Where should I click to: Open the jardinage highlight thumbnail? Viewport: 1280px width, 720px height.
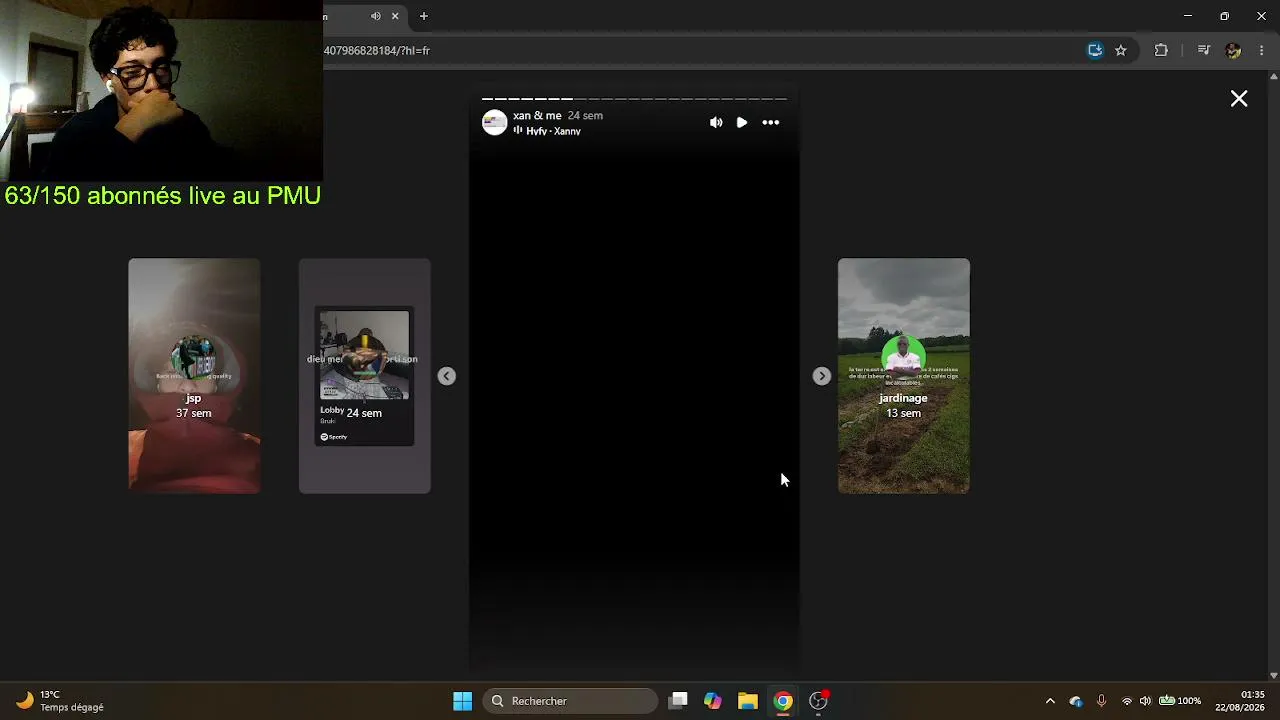pos(904,376)
